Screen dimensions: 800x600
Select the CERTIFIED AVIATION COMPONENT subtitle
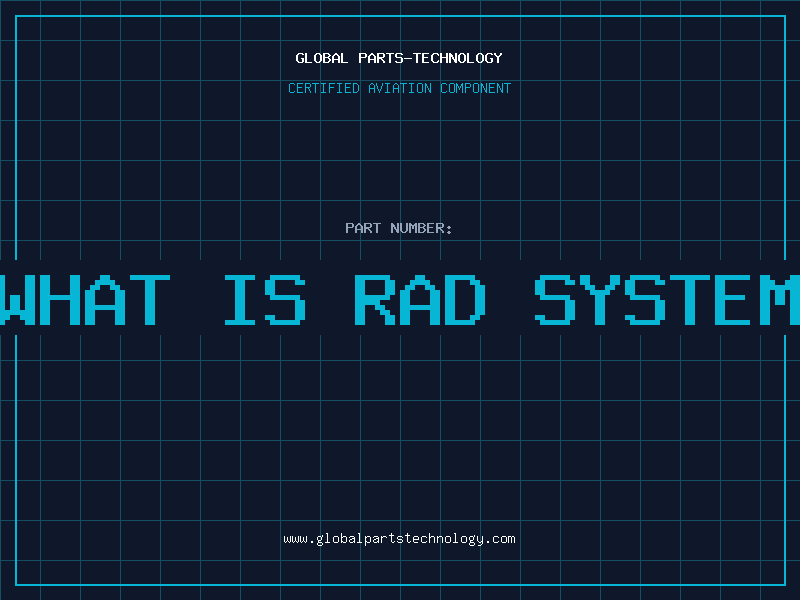(x=399, y=88)
